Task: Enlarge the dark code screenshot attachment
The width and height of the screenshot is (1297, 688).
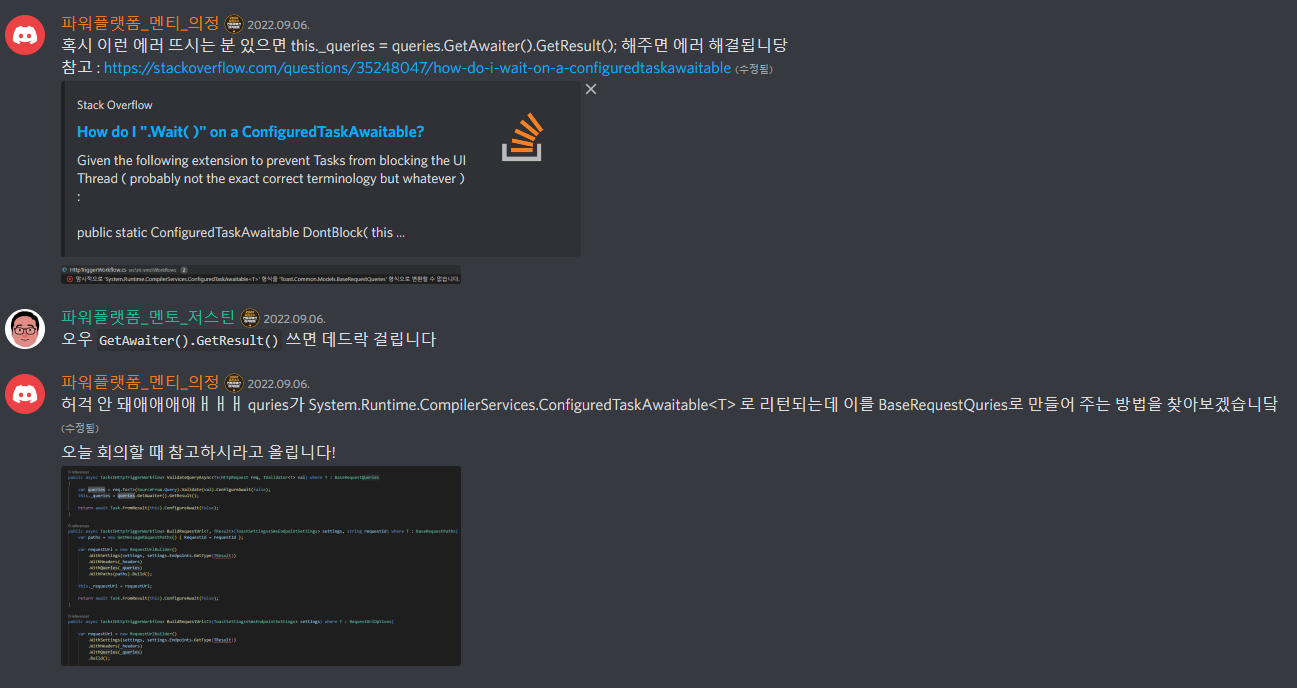Action: tap(261, 565)
